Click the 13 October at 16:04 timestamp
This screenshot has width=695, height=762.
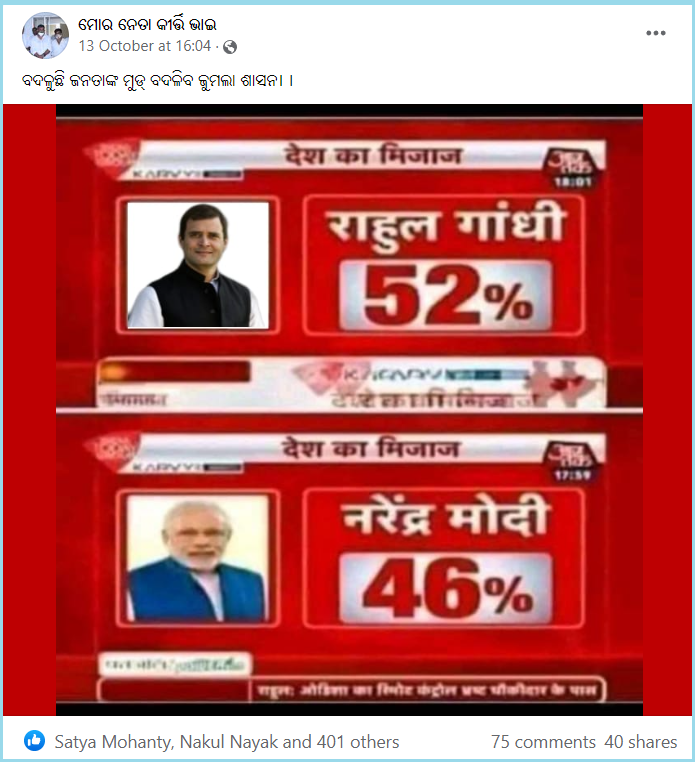[145, 46]
